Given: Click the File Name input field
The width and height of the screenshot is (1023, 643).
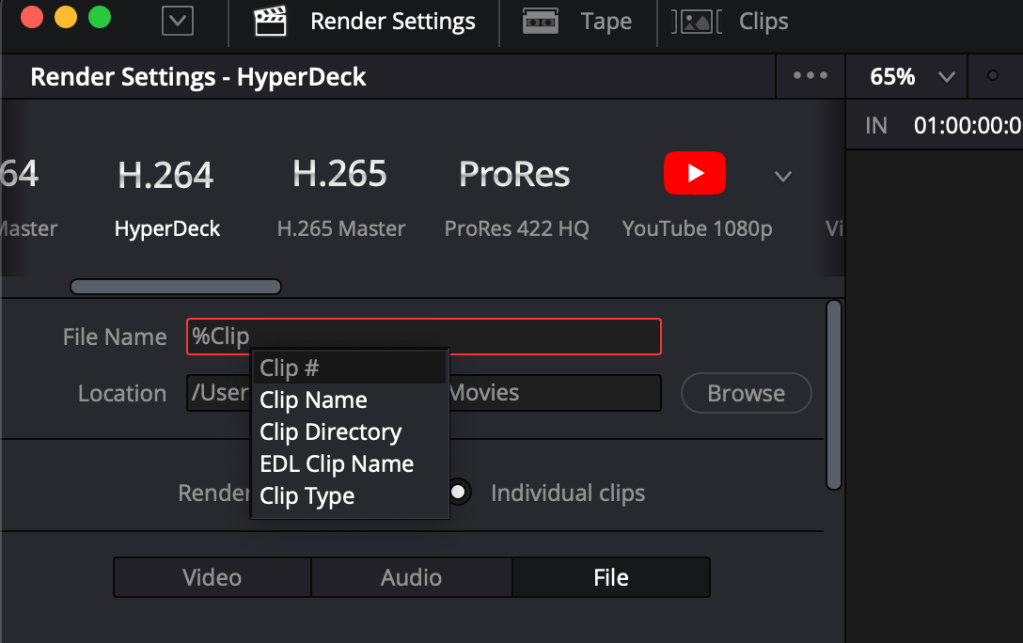Looking at the screenshot, I should coord(424,336).
